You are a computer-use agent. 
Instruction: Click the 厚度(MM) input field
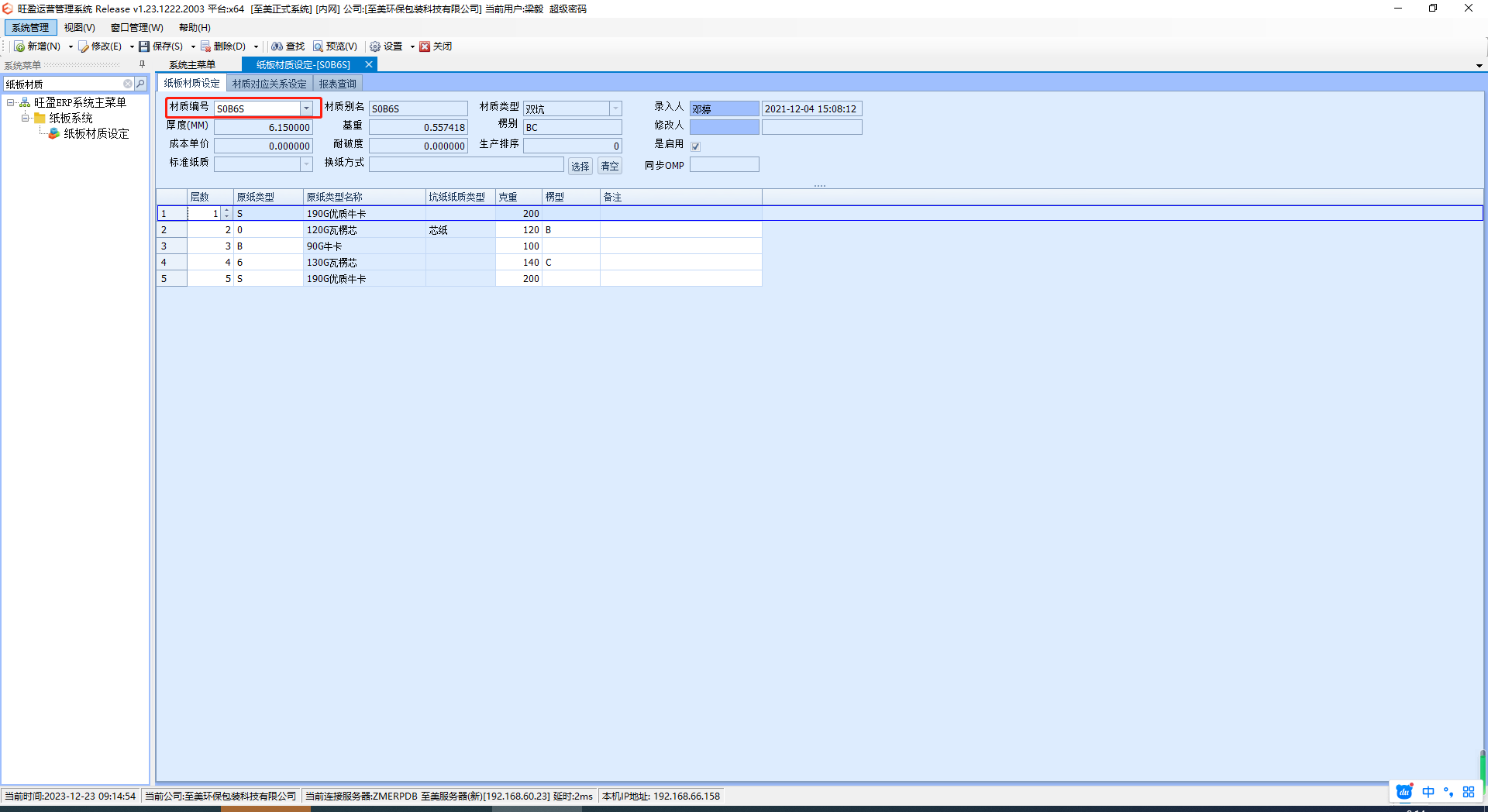(x=263, y=127)
